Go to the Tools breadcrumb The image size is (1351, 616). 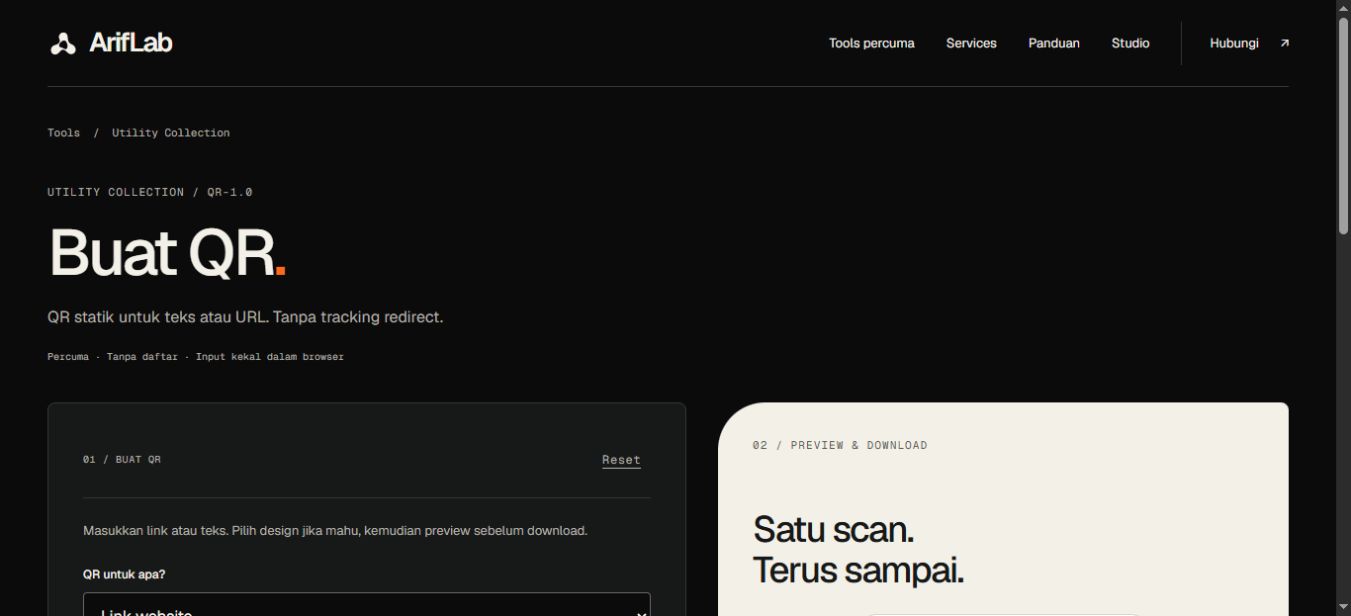click(63, 133)
